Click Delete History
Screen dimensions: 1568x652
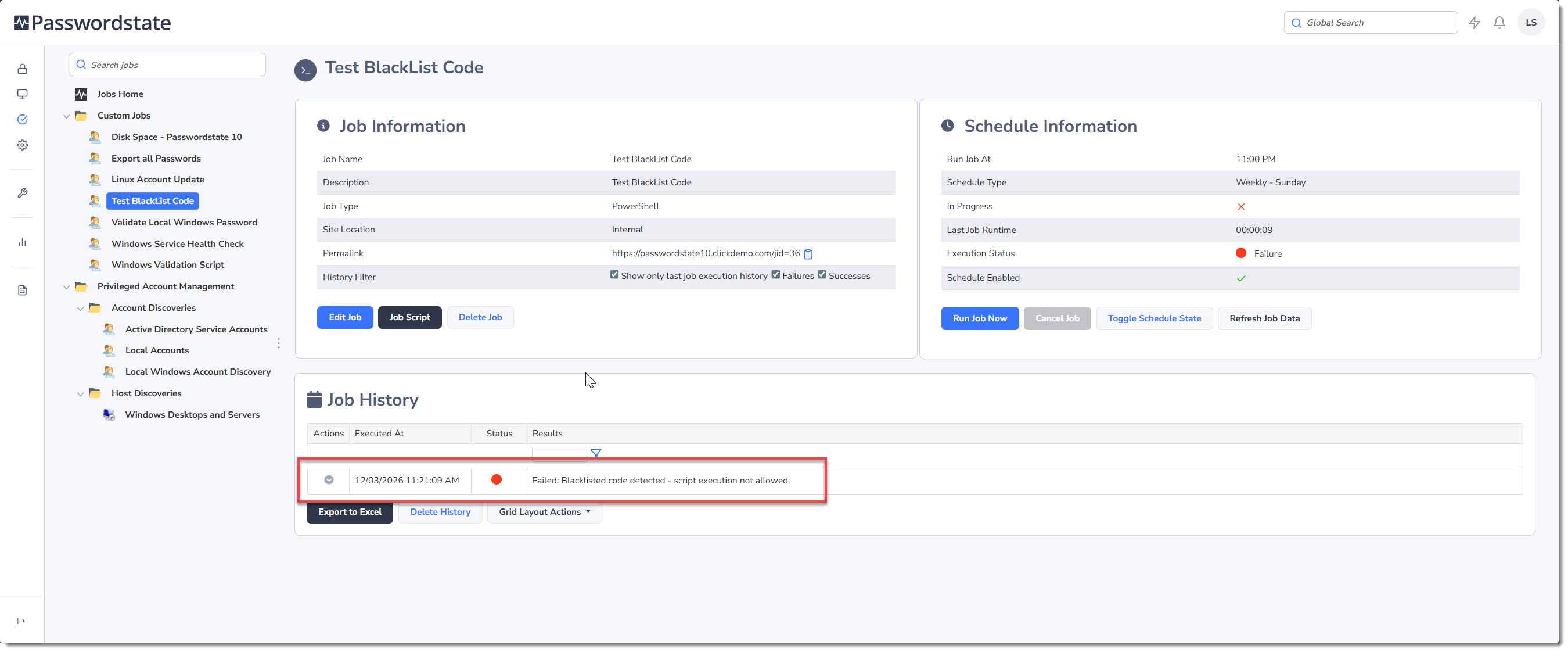pyautogui.click(x=440, y=512)
